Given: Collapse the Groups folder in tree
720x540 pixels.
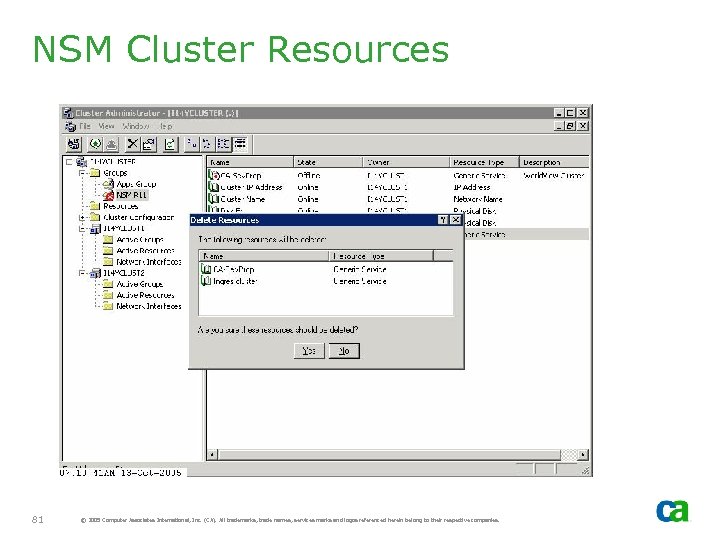Looking at the screenshot, I should (x=82, y=173).
